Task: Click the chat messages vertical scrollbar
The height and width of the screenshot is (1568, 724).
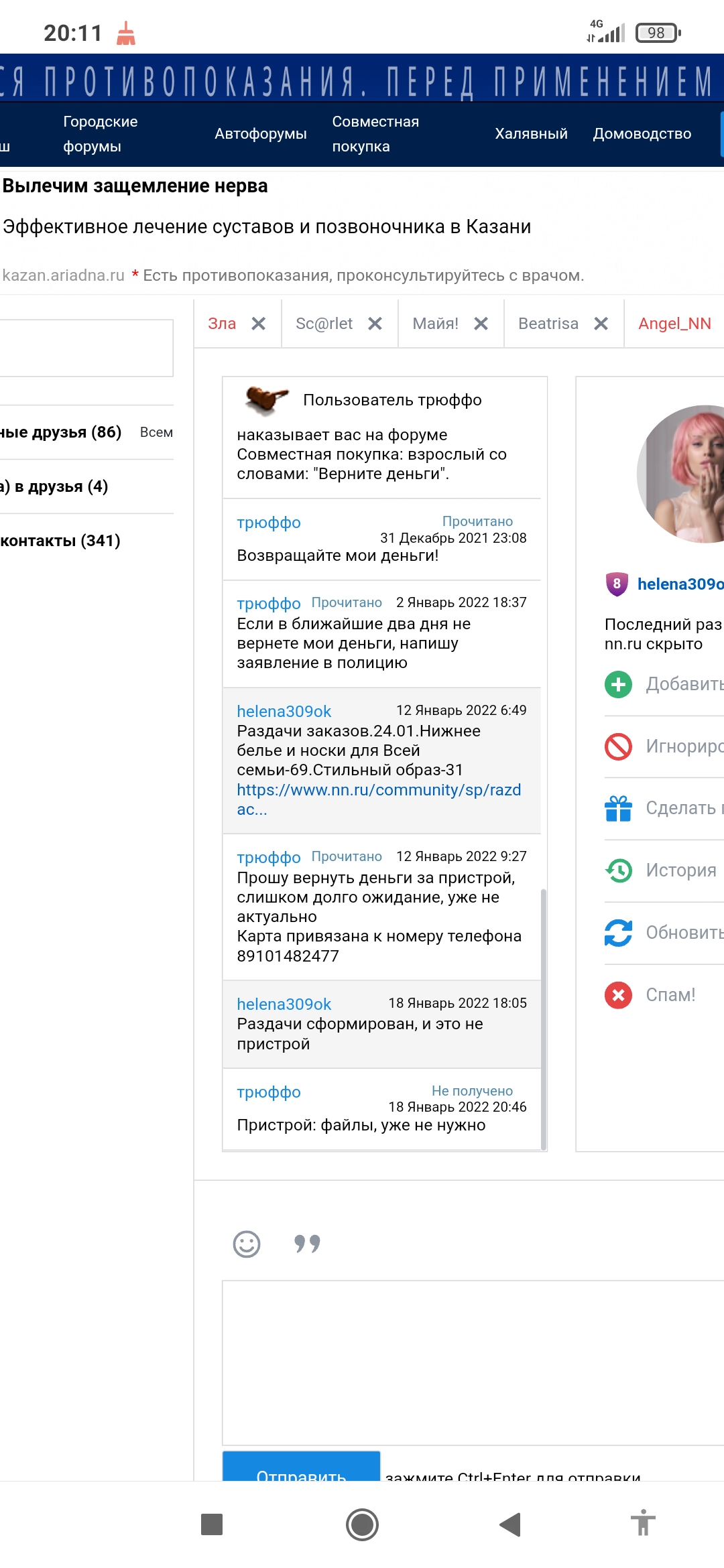Action: (544, 1019)
